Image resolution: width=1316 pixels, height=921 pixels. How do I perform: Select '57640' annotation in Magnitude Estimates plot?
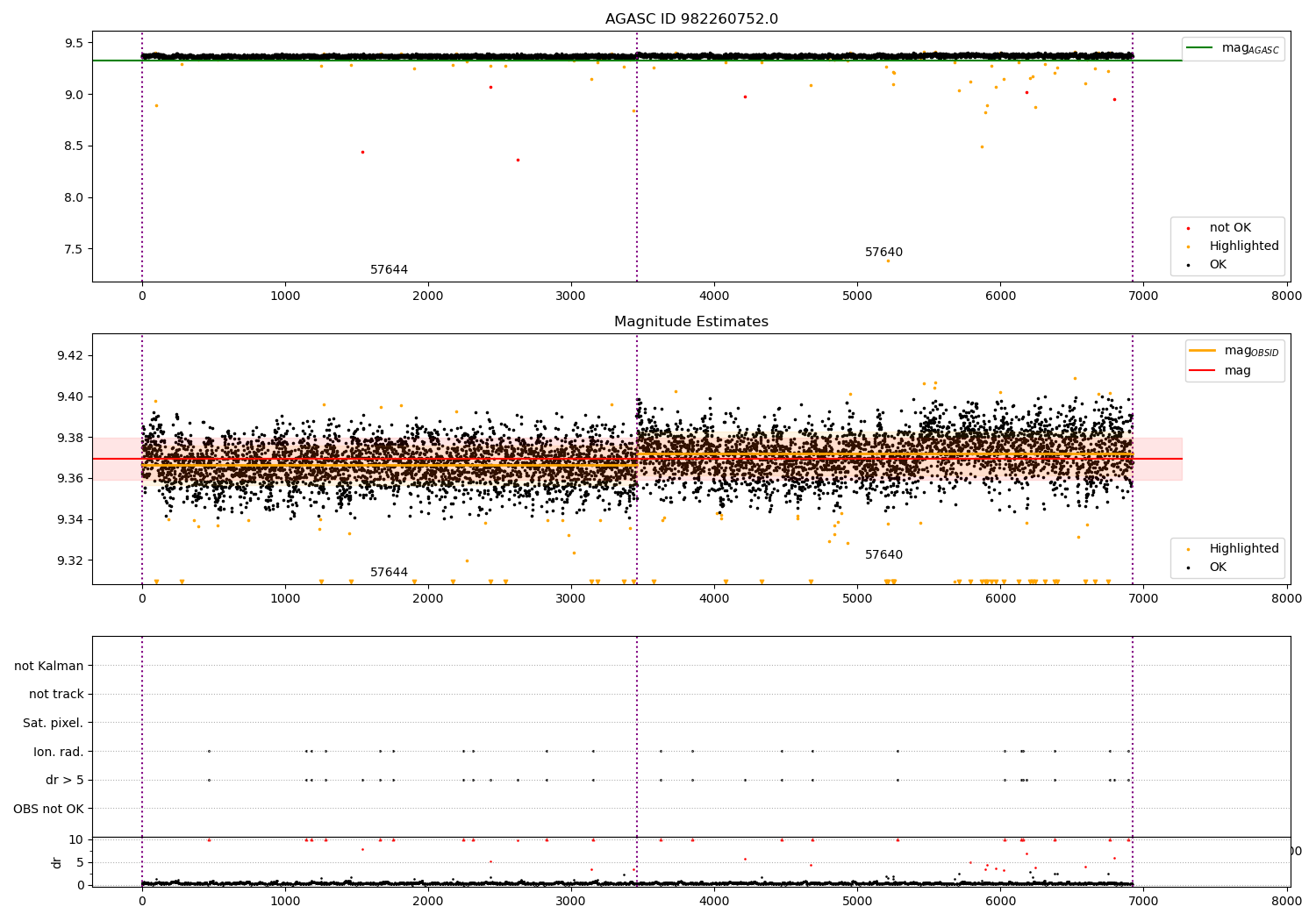coord(883,555)
